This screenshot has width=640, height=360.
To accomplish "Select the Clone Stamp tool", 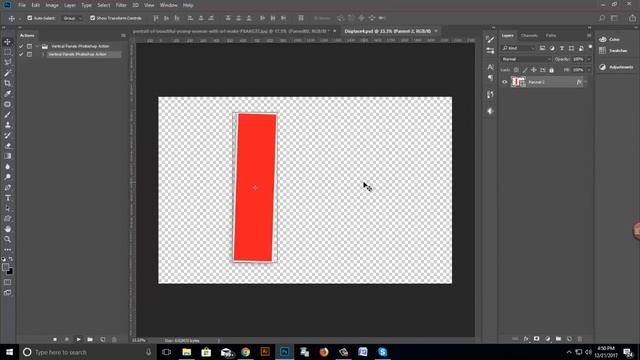I will coord(7,125).
